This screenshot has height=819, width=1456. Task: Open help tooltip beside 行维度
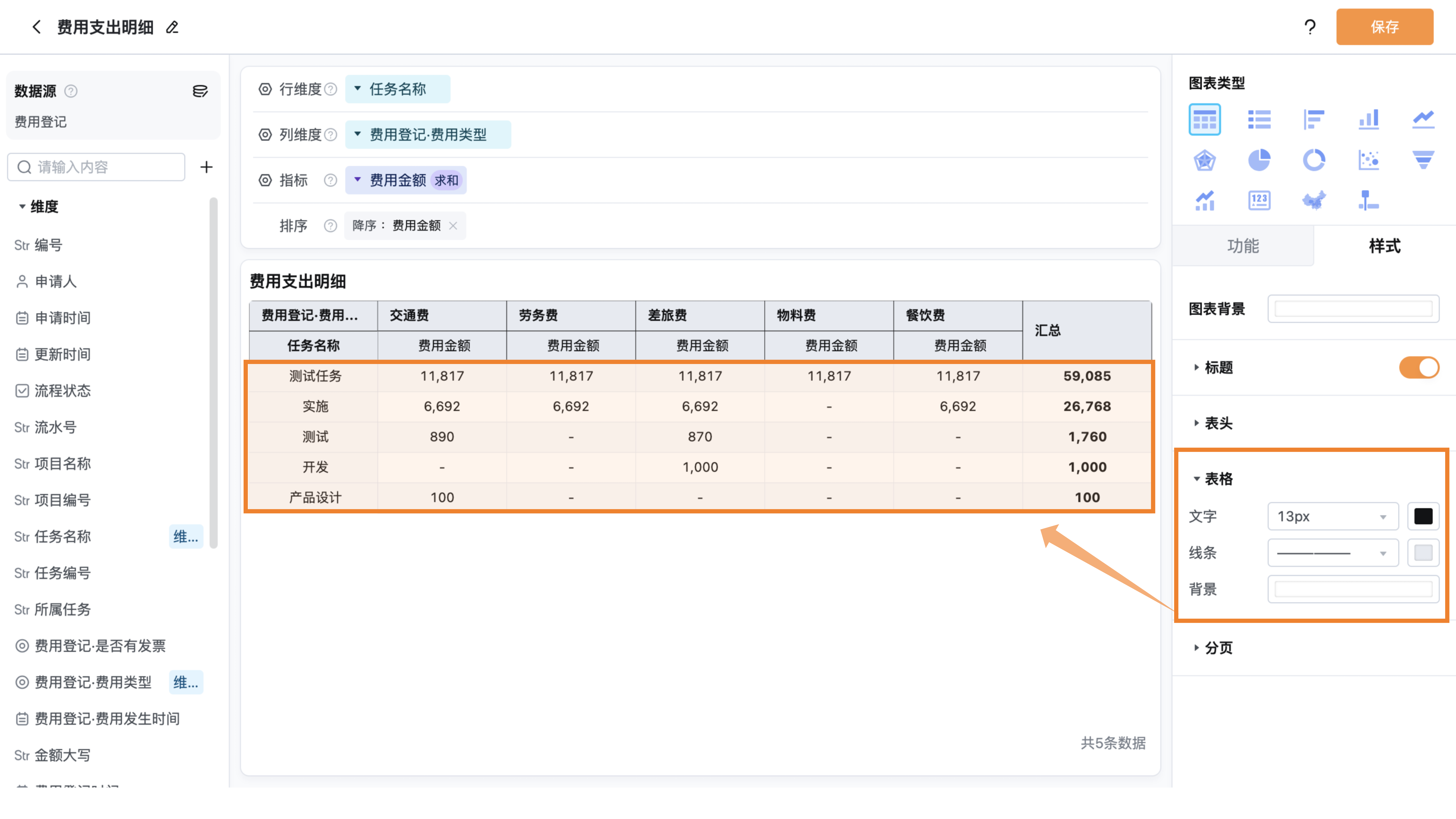[331, 89]
